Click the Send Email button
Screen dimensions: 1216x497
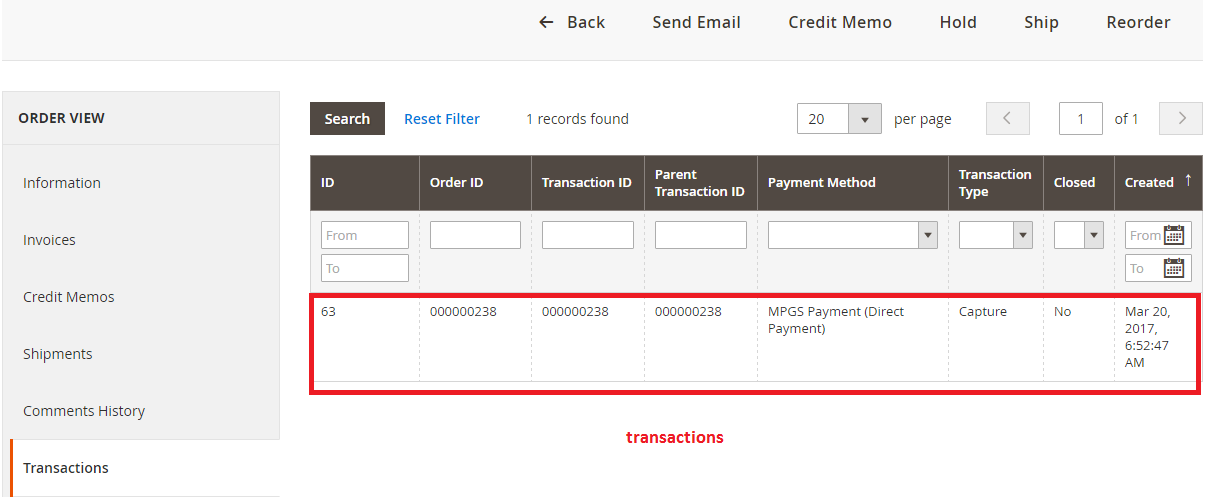click(x=697, y=22)
